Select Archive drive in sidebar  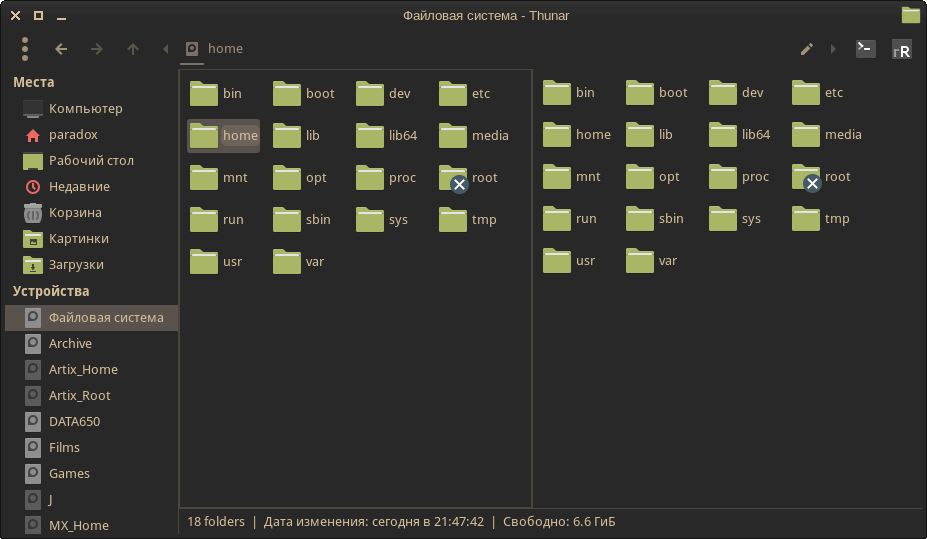(x=92, y=343)
